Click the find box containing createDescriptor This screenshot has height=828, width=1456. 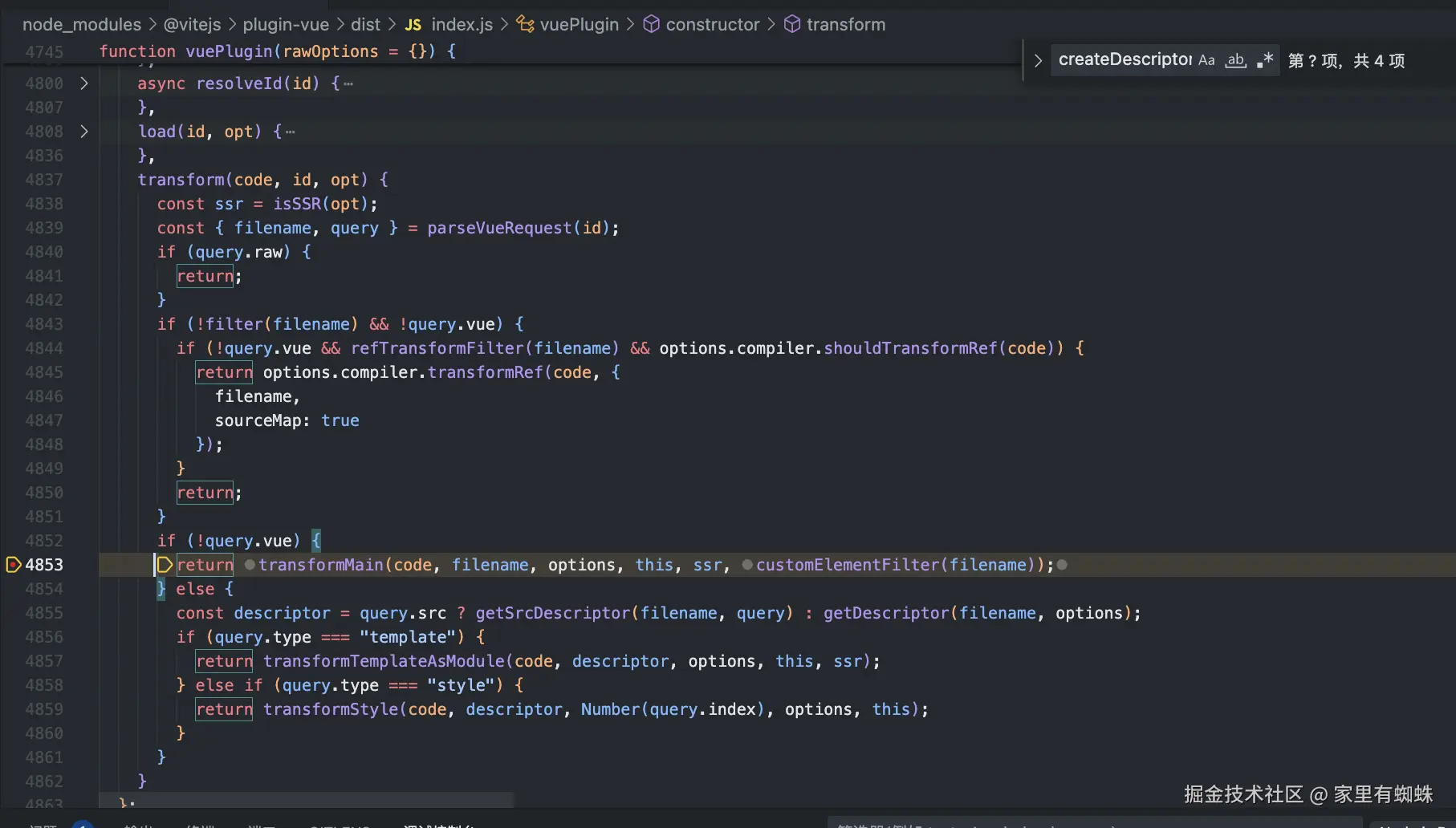pos(1125,60)
